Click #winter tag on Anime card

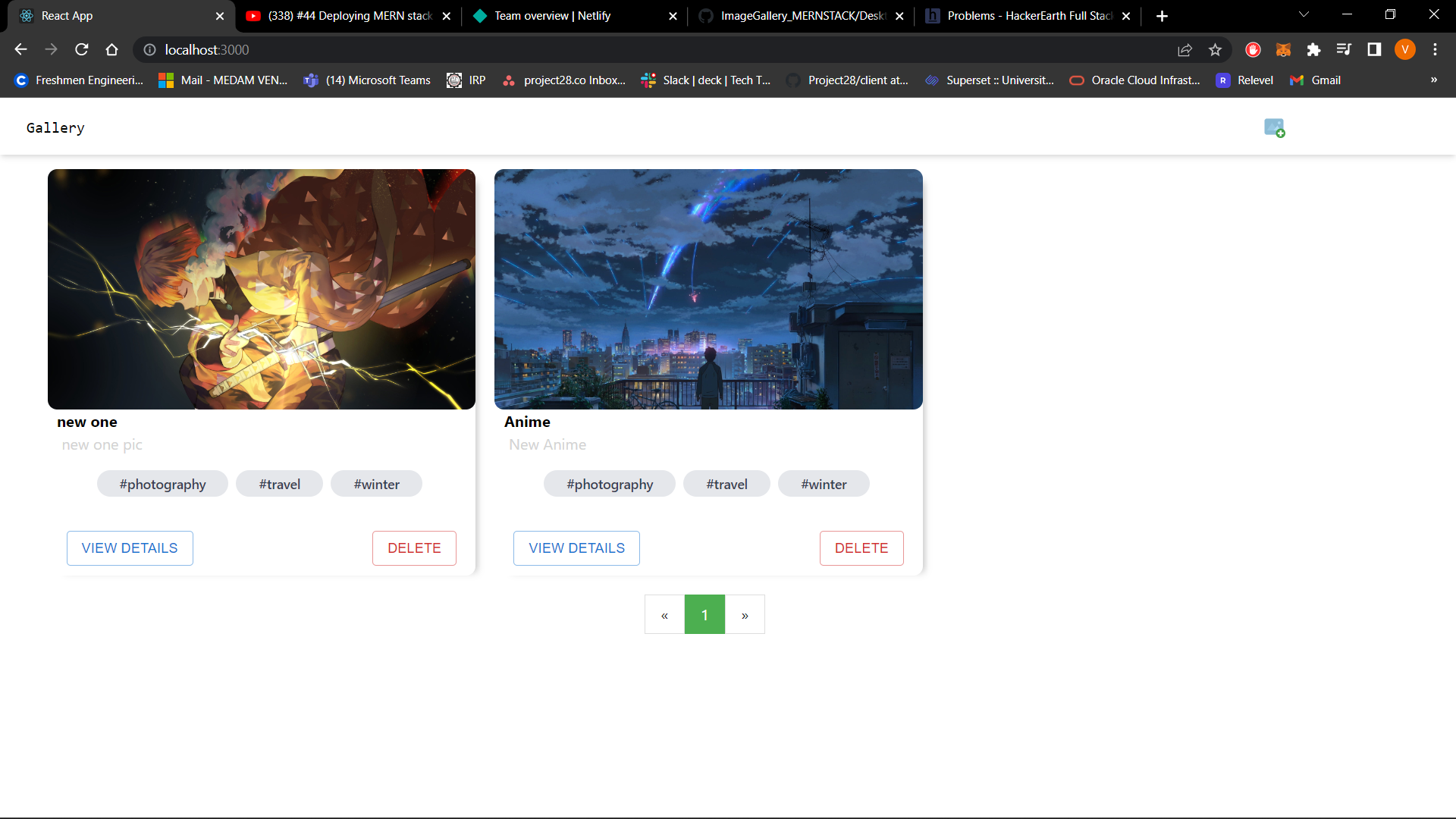click(x=824, y=484)
